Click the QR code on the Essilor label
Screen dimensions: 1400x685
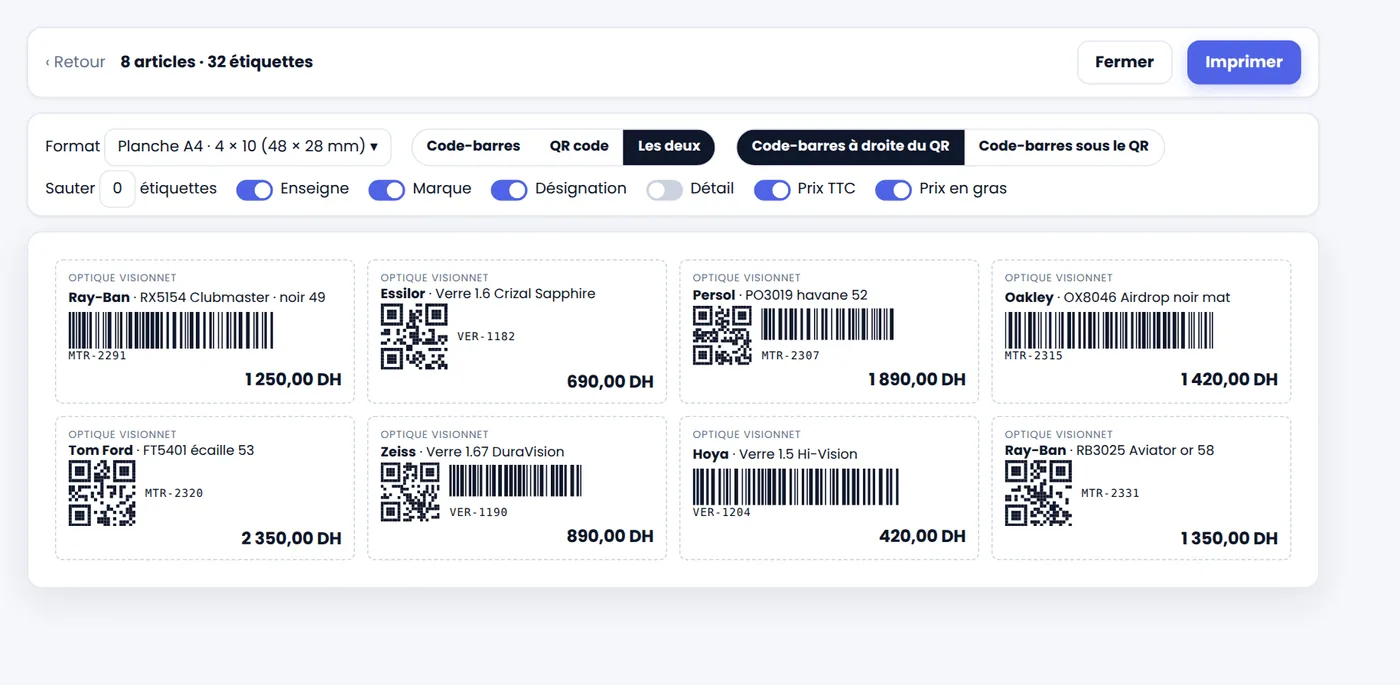[x=414, y=337]
